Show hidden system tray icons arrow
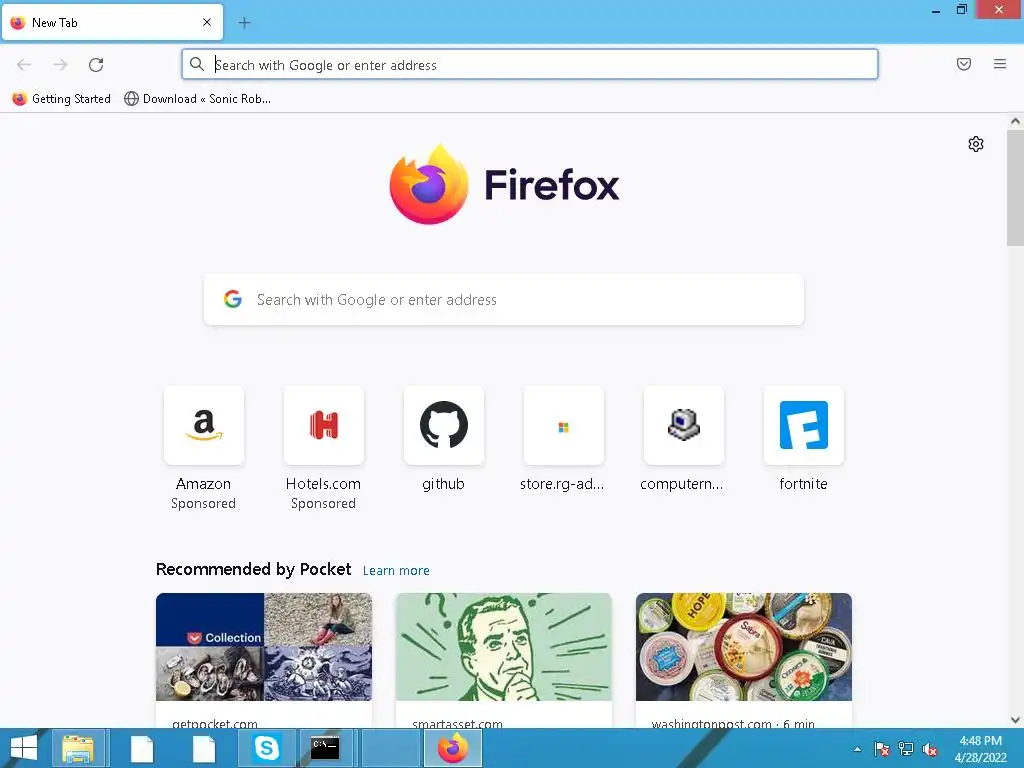Screen dimensions: 1024x768 click(x=857, y=749)
